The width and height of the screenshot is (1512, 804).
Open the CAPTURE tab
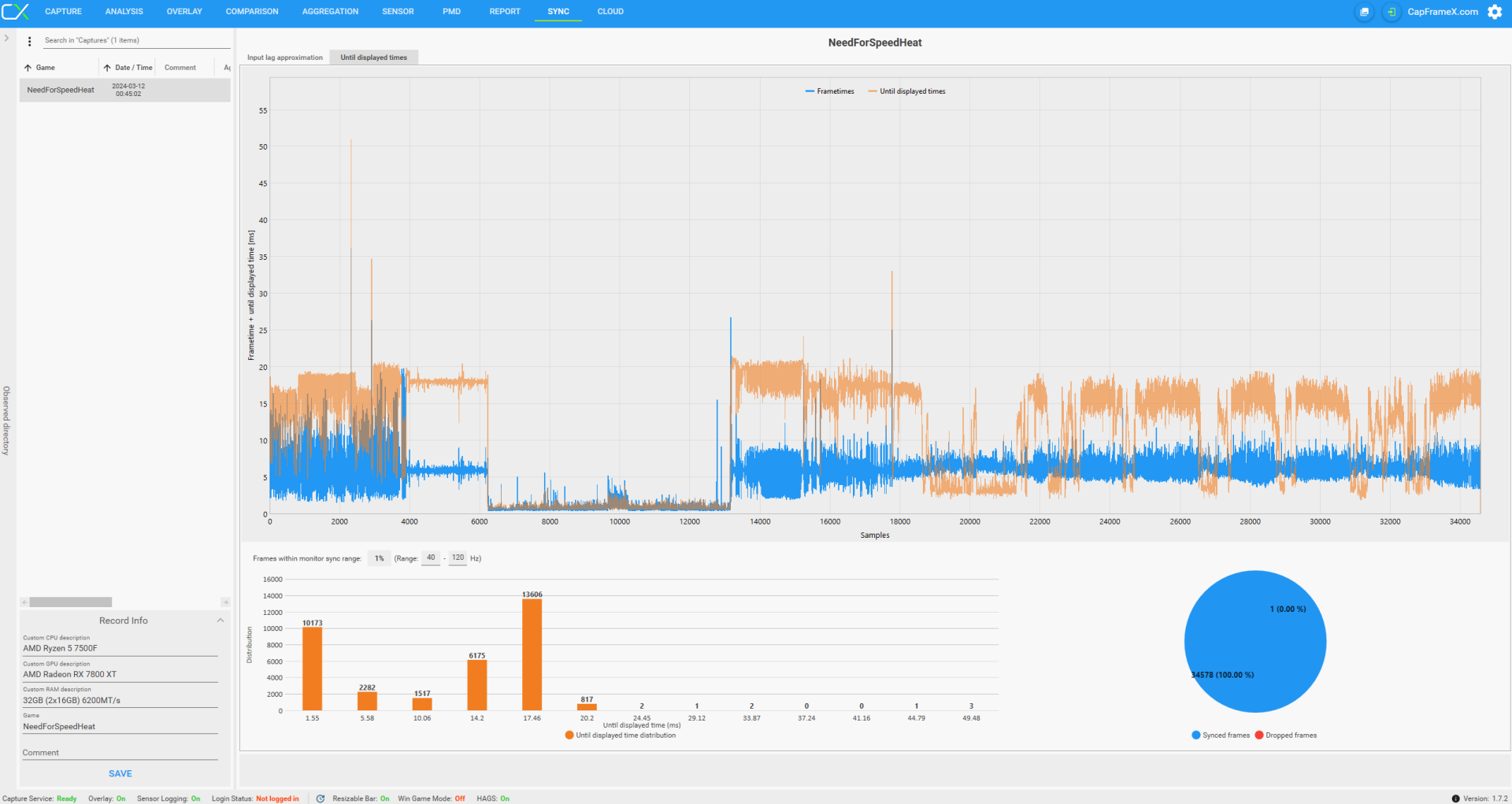(x=64, y=12)
